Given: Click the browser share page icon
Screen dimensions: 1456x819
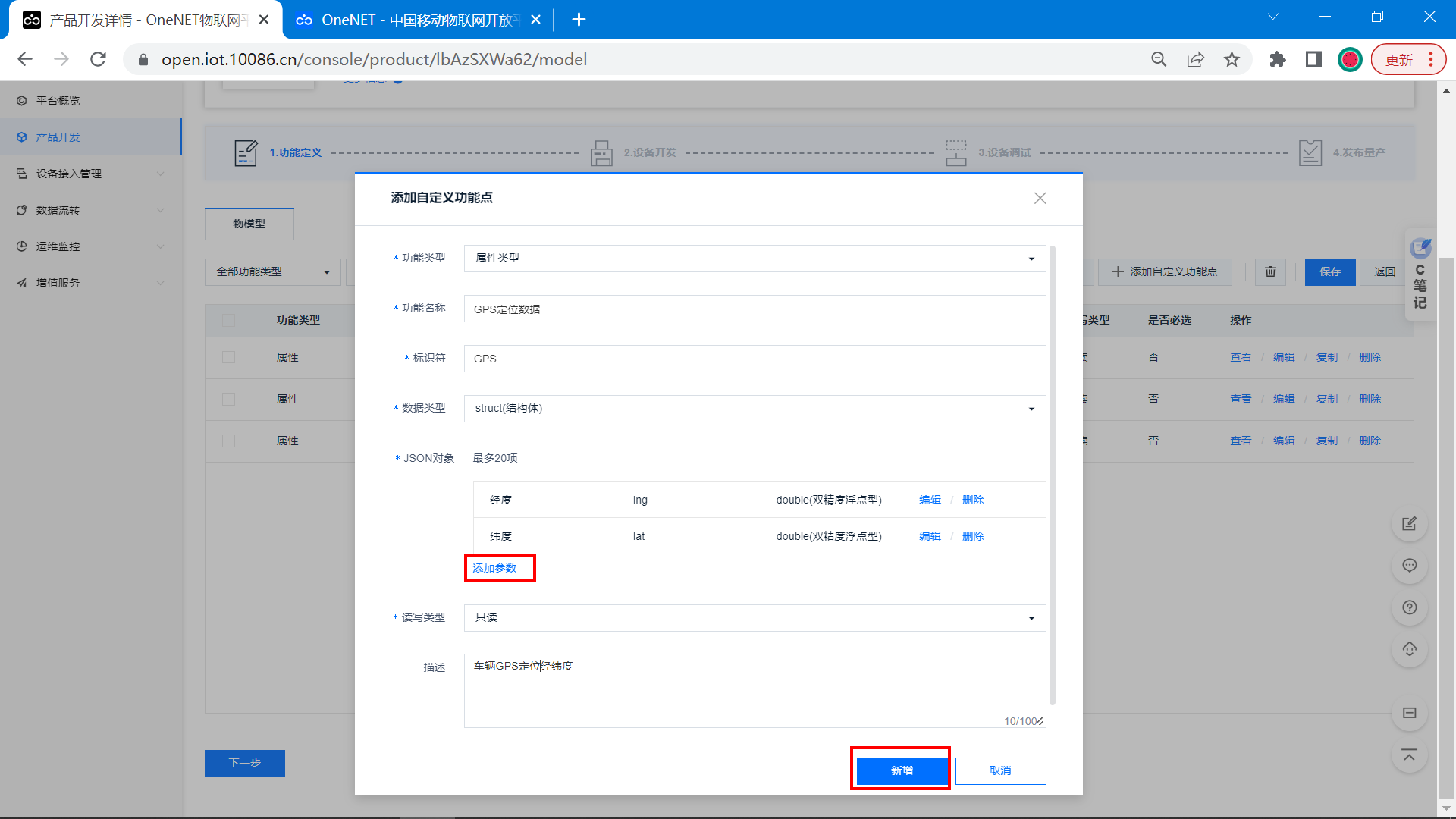Looking at the screenshot, I should pos(1195,59).
